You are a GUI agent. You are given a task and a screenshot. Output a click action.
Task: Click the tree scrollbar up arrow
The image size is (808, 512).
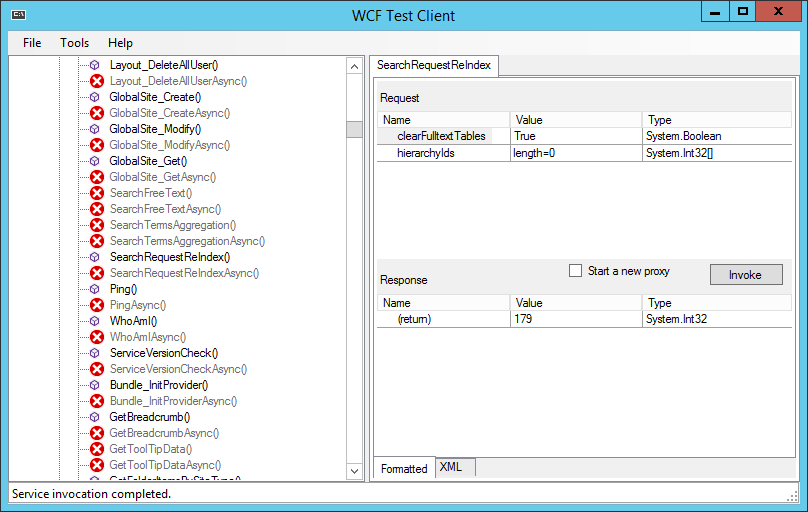coord(355,66)
